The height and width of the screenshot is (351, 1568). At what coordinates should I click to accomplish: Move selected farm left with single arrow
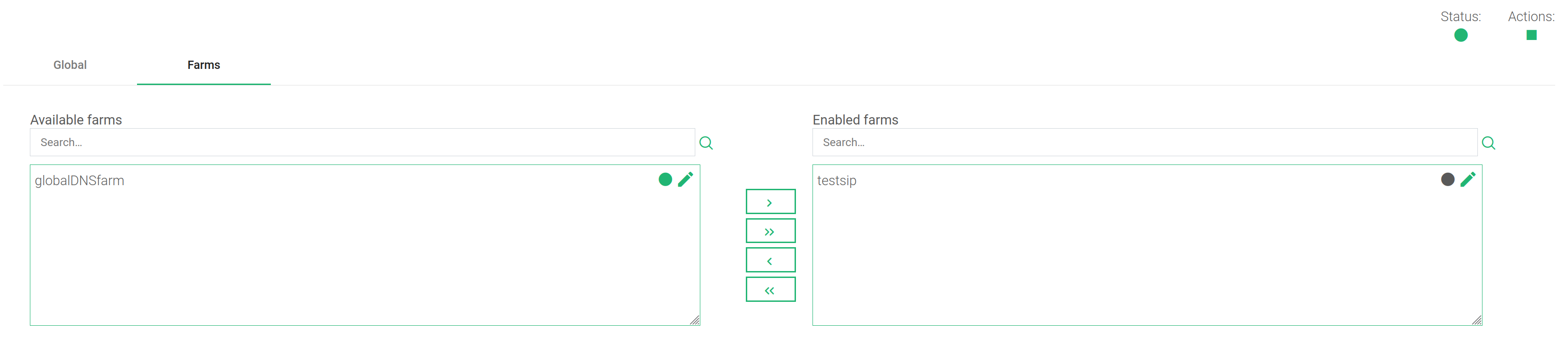[770, 260]
